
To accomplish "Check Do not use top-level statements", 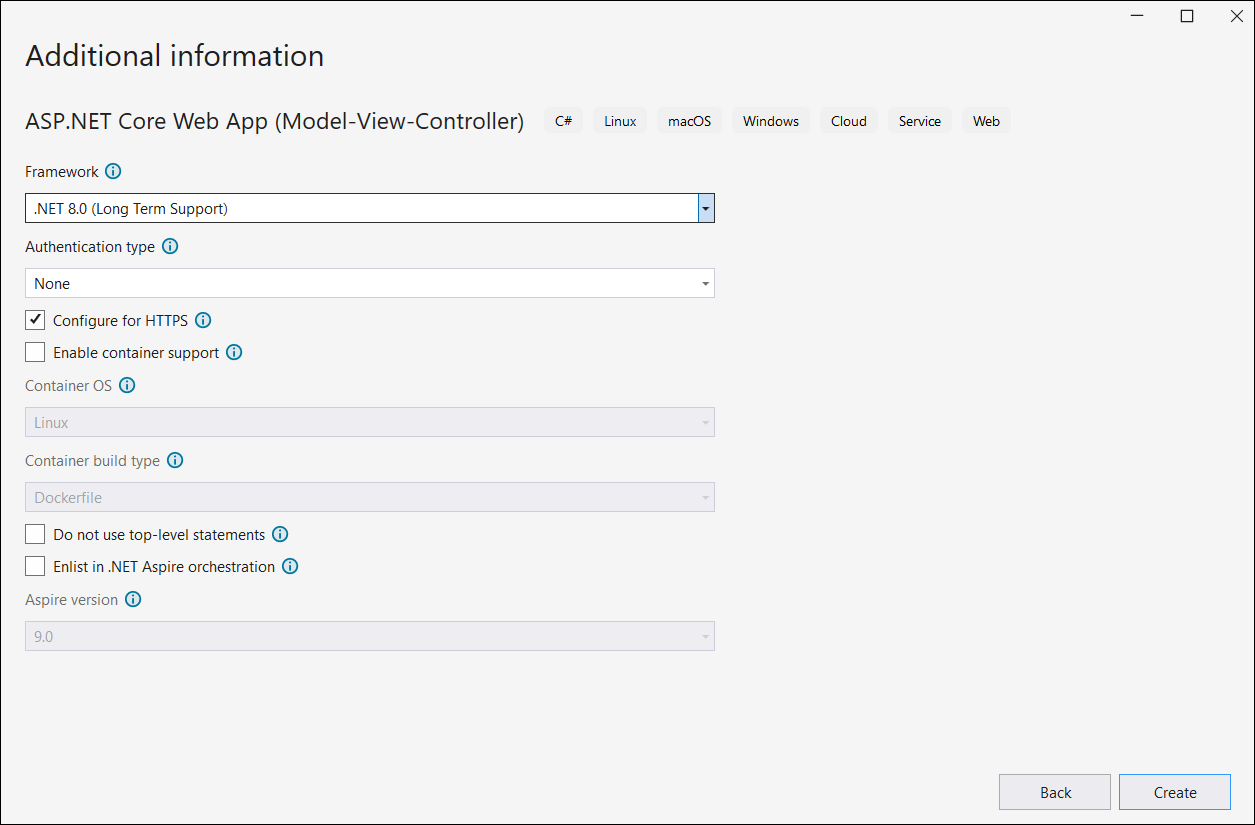I will (35, 534).
